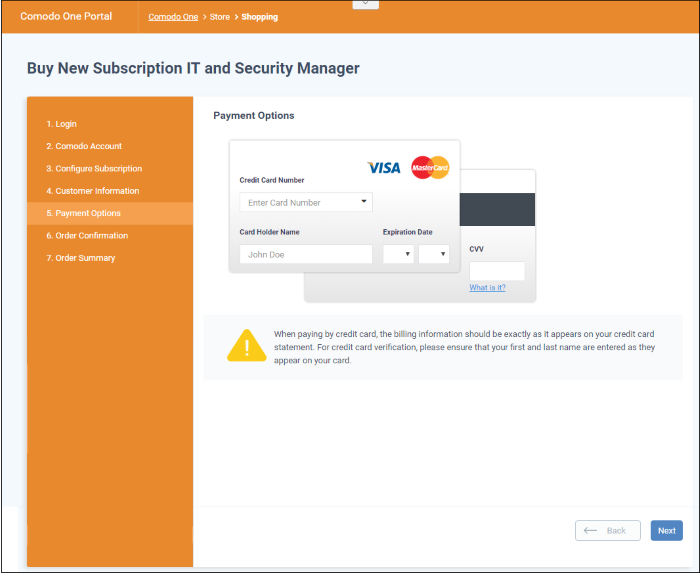Select the Comodo Account step

pyautogui.click(x=89, y=146)
